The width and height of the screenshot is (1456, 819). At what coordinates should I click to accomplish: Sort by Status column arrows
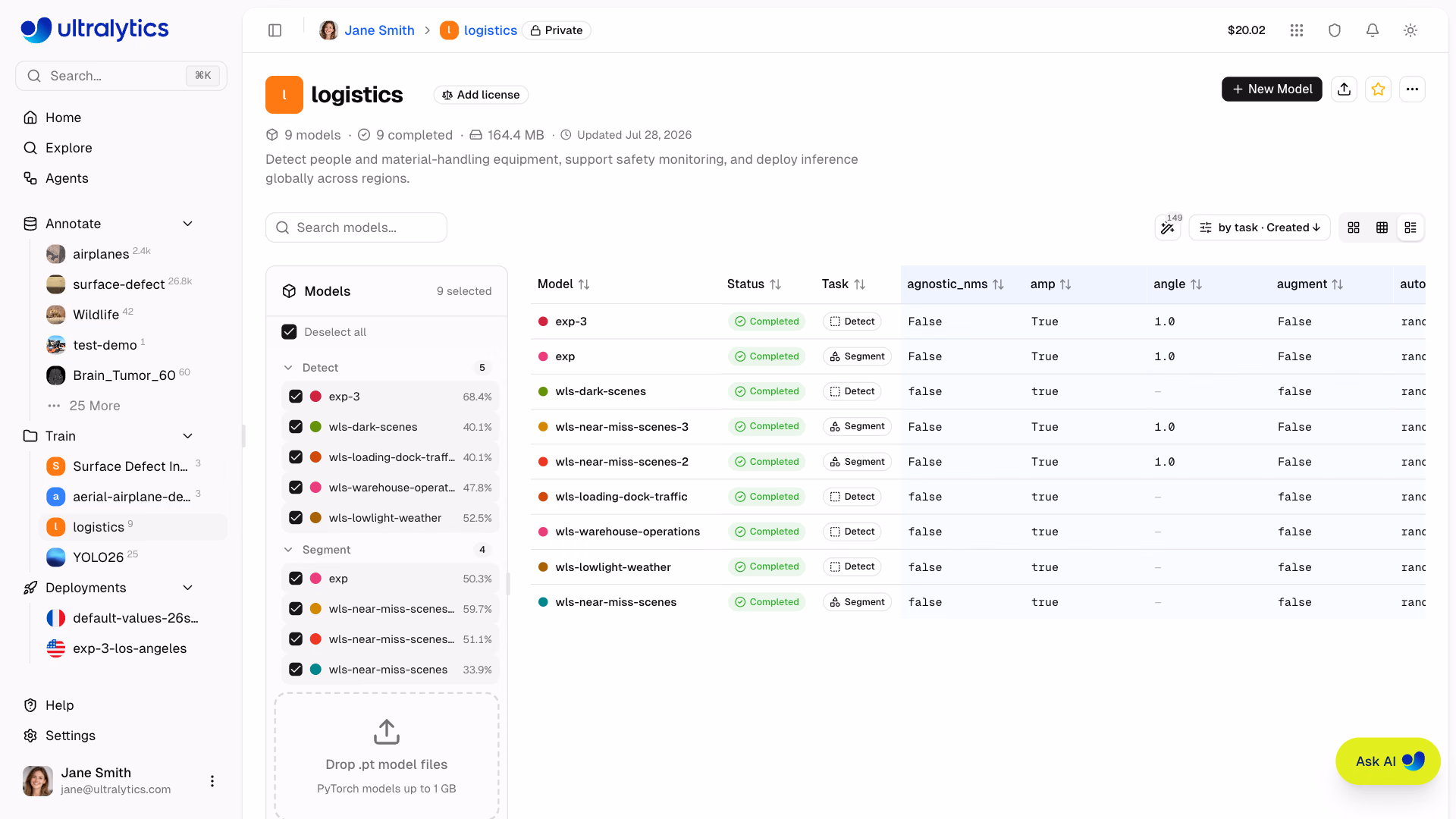point(775,284)
